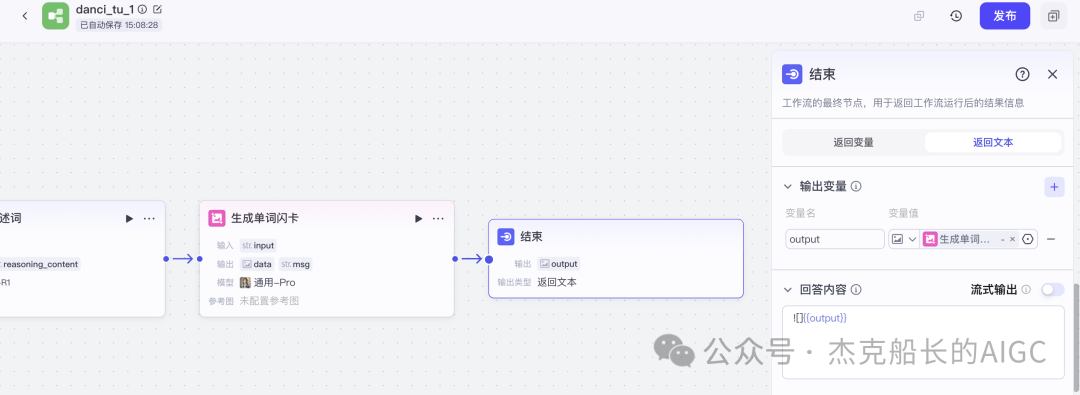
Task: Edit the workflow name danci_tu_1
Action: pos(158,9)
